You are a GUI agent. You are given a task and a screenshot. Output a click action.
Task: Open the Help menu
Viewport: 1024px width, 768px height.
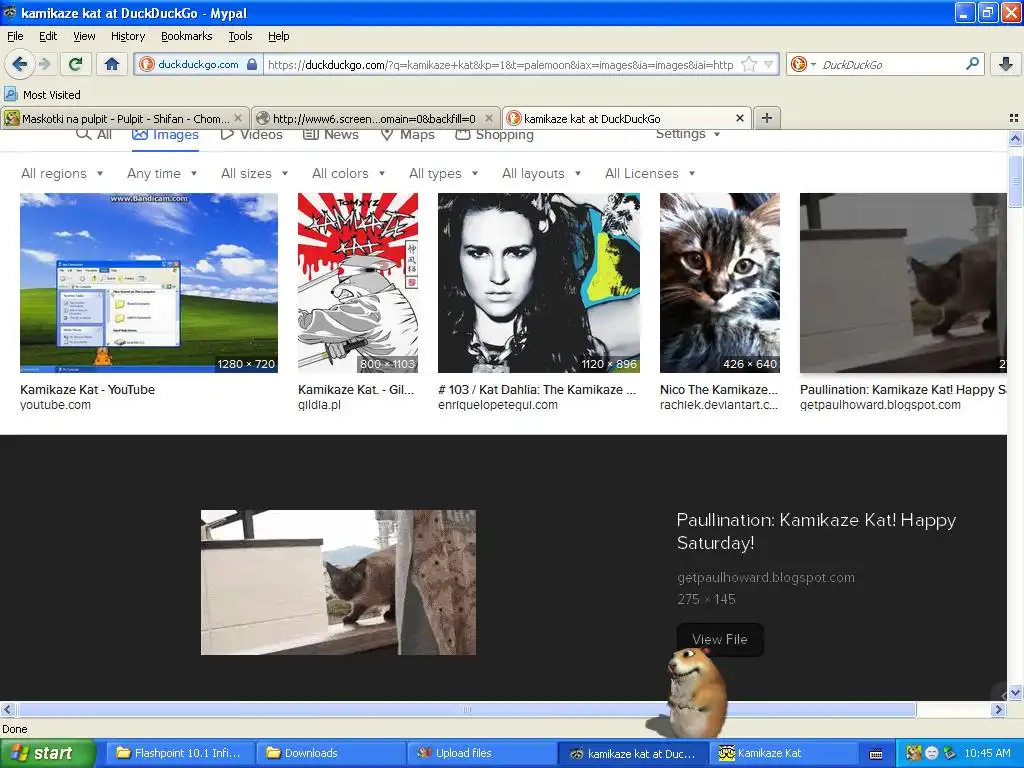(x=278, y=36)
